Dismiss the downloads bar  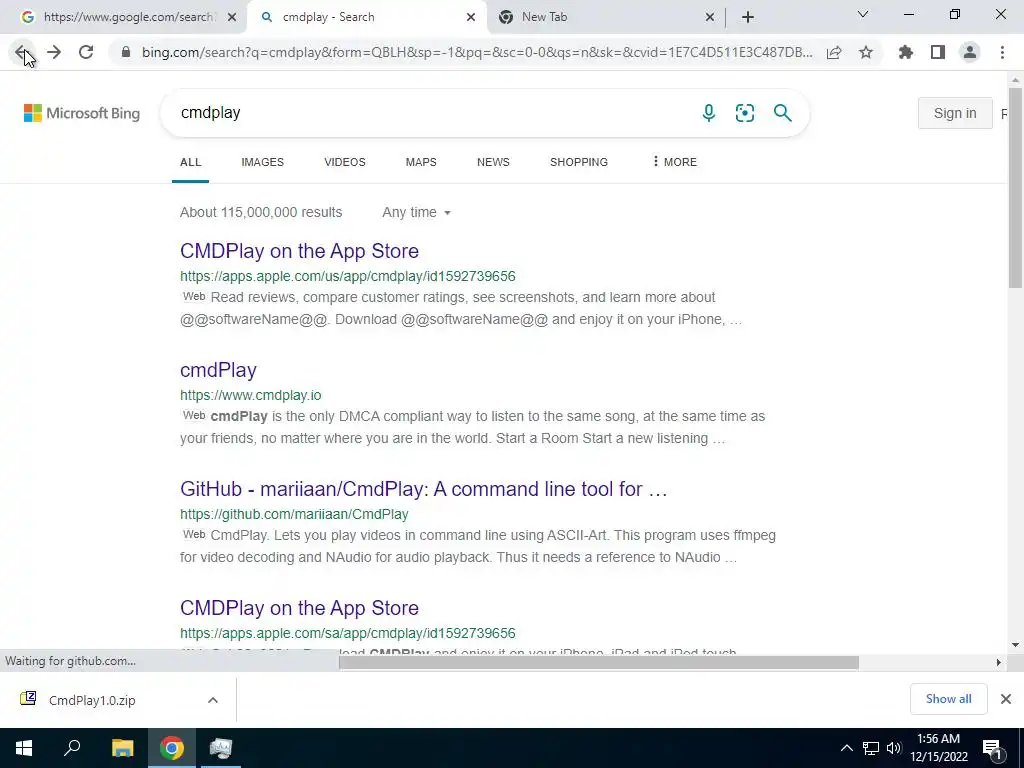coord(1006,699)
